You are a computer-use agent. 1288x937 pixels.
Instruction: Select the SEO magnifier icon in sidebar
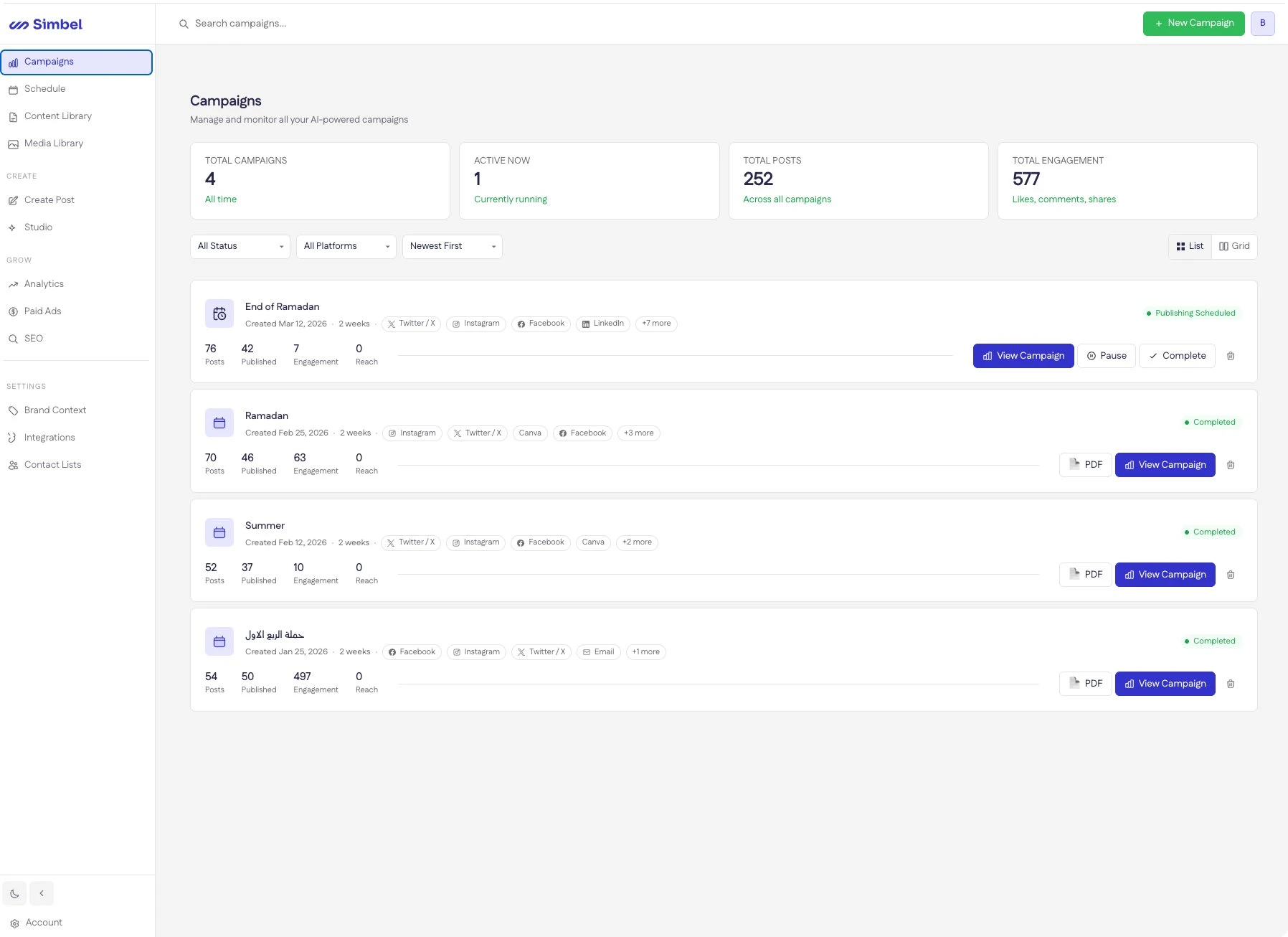tap(13, 339)
